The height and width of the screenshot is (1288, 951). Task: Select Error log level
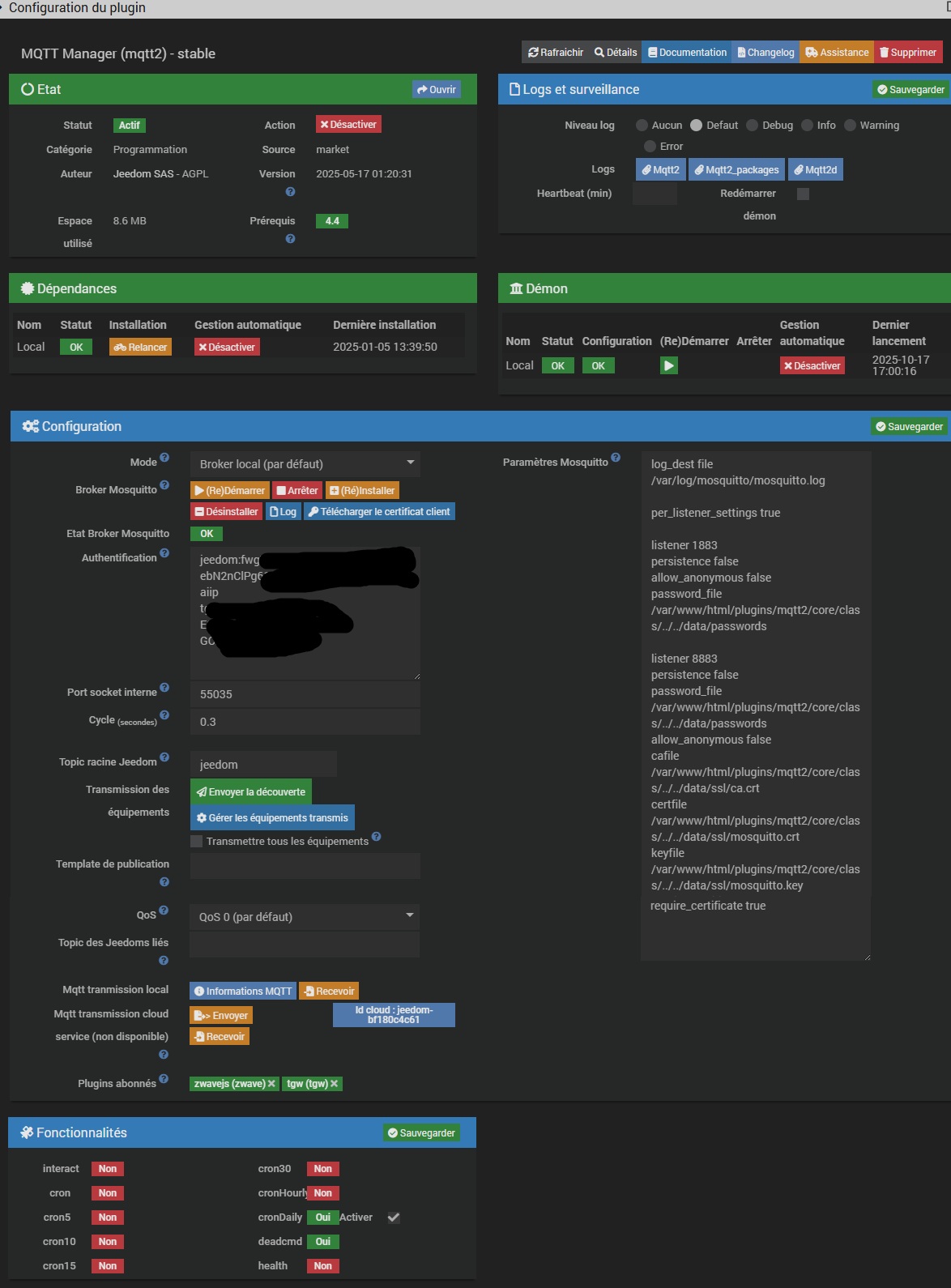click(650, 147)
